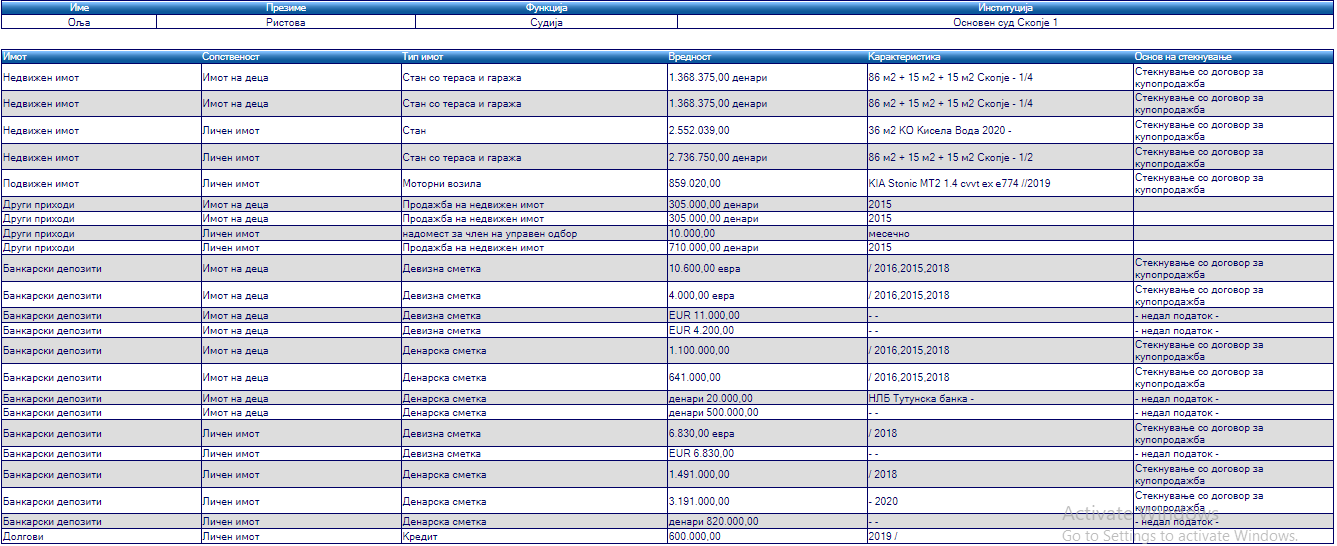Select the Вредност column header
This screenshot has height=546, width=1337.
[690, 57]
